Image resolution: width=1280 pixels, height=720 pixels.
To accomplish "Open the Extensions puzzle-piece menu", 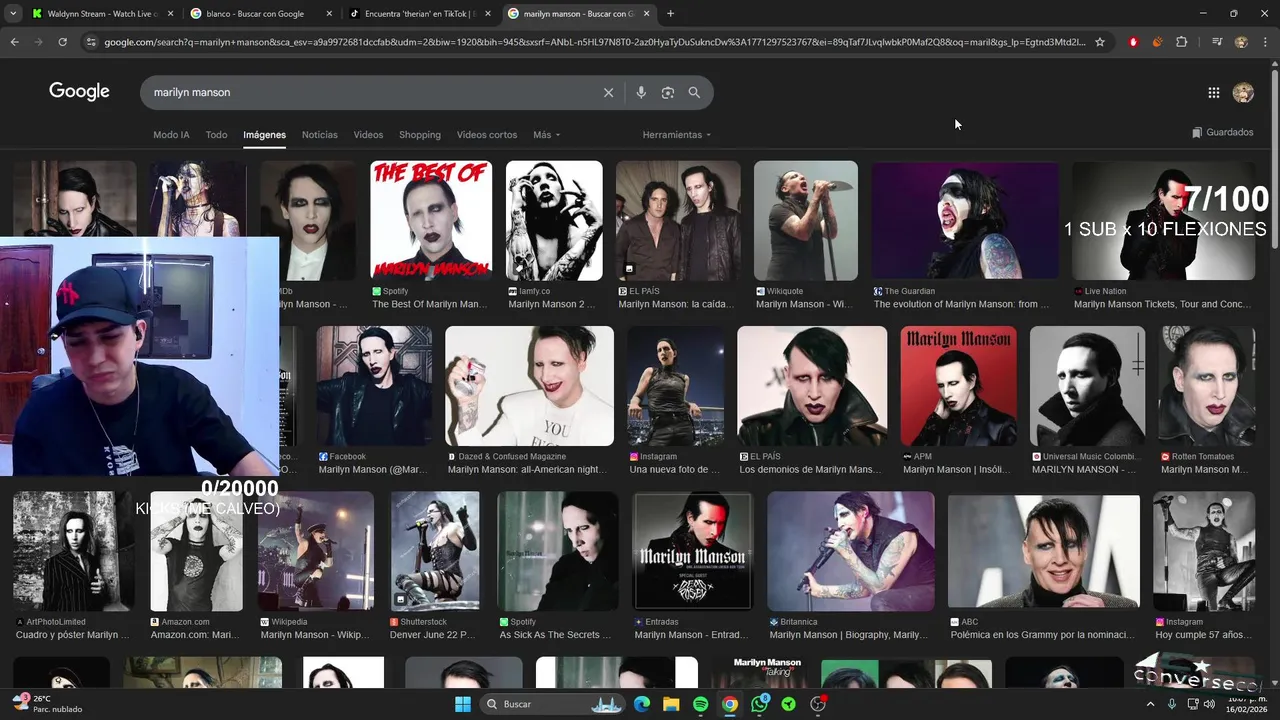I will click(1182, 42).
